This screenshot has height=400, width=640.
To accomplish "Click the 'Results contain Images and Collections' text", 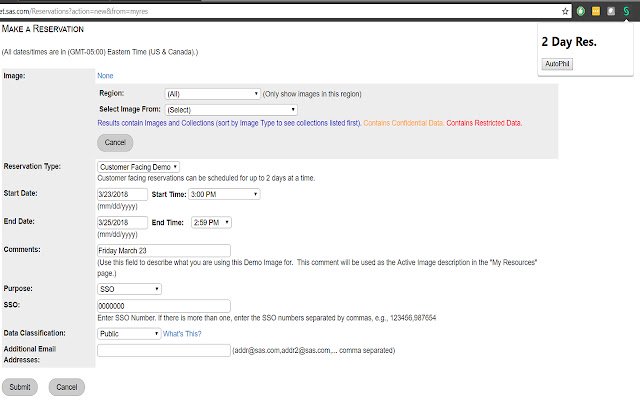I will pos(229,123).
